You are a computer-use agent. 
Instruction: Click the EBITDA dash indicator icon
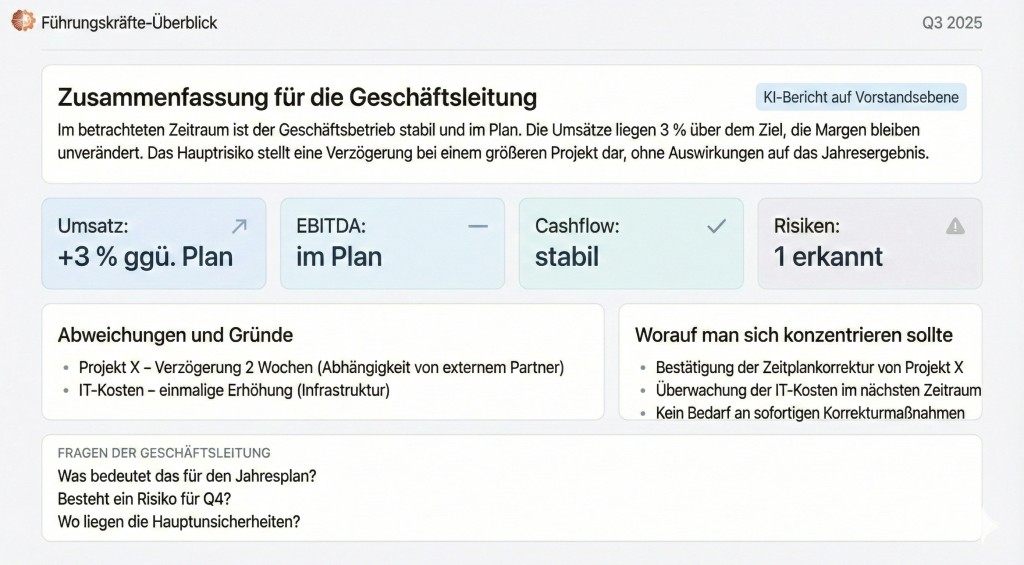pos(478,226)
